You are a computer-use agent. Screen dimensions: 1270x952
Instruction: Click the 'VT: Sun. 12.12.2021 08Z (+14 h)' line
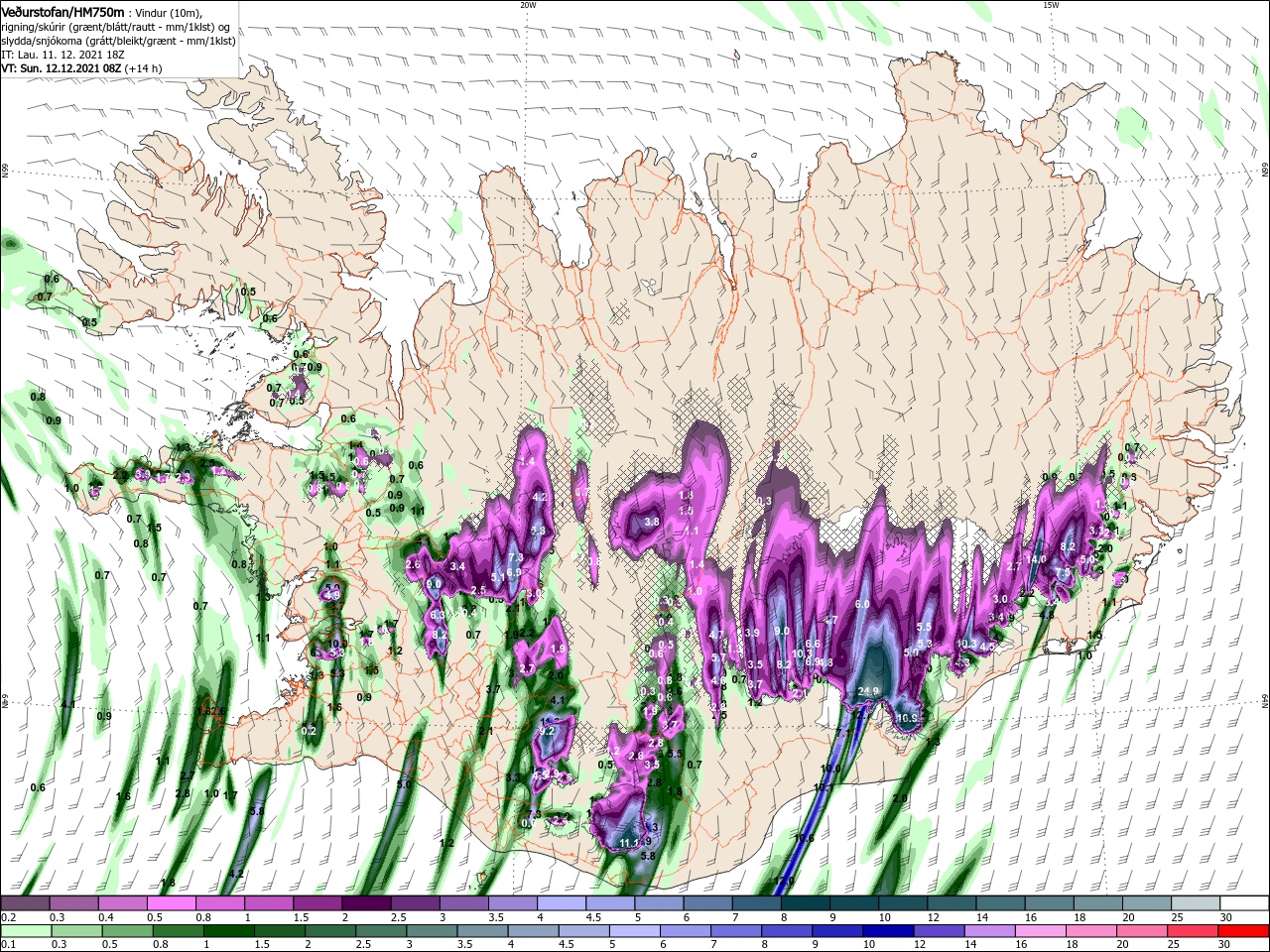[81, 68]
